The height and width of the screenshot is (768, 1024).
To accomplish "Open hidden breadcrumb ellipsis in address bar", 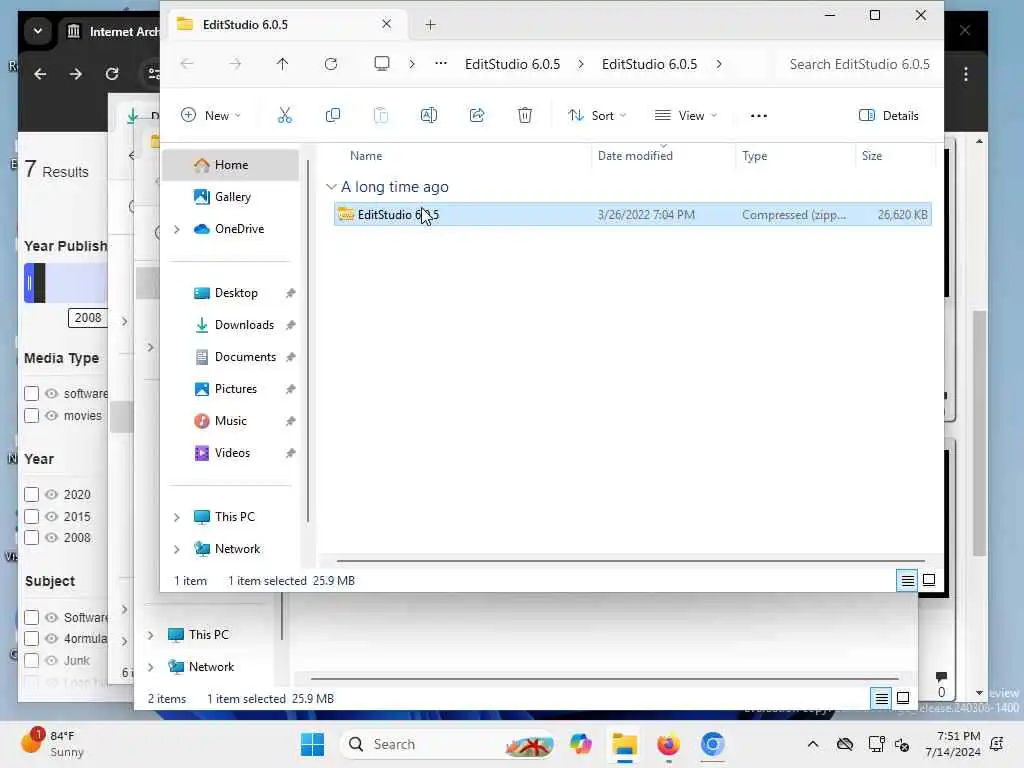I will [x=441, y=63].
